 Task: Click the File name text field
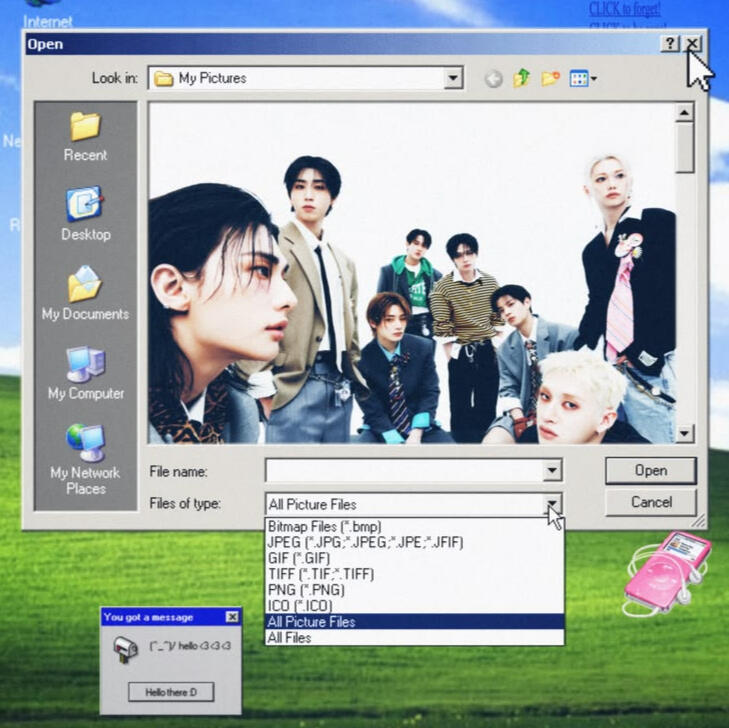(x=404, y=470)
